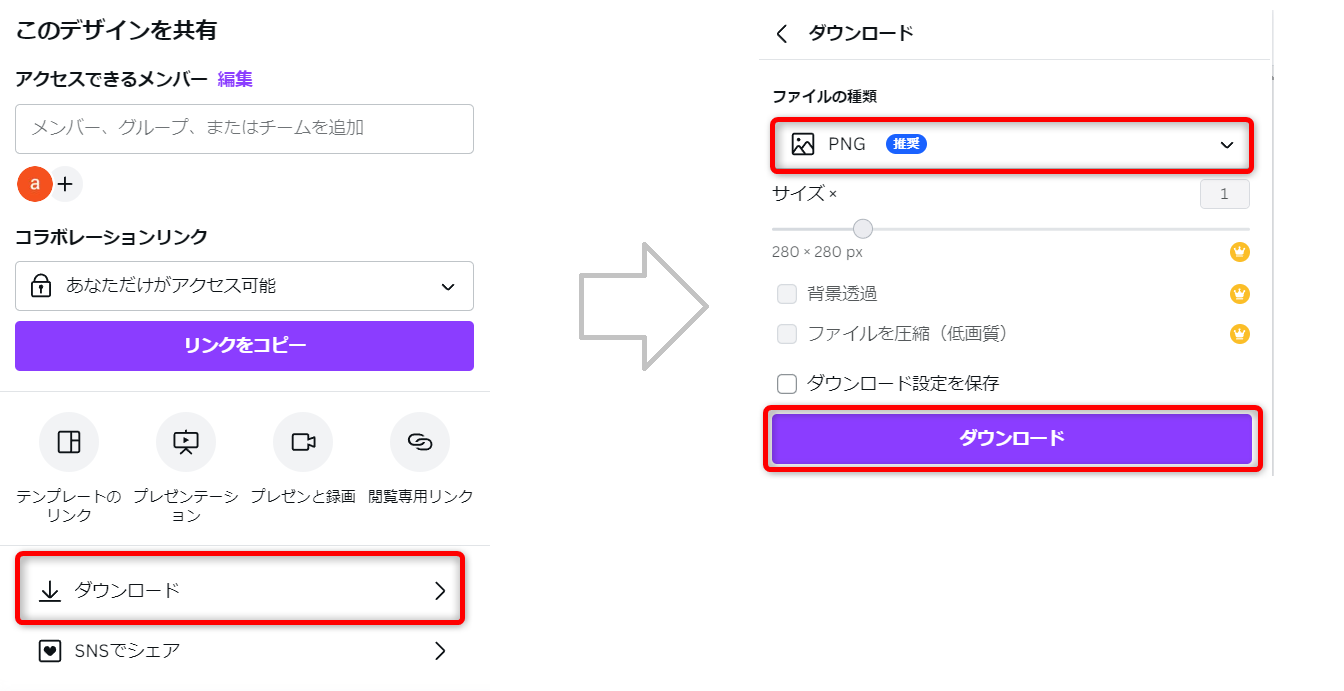Click the Template Link (テンプレートのリンク) icon
Image resolution: width=1344 pixels, height=691 pixels.
69,442
